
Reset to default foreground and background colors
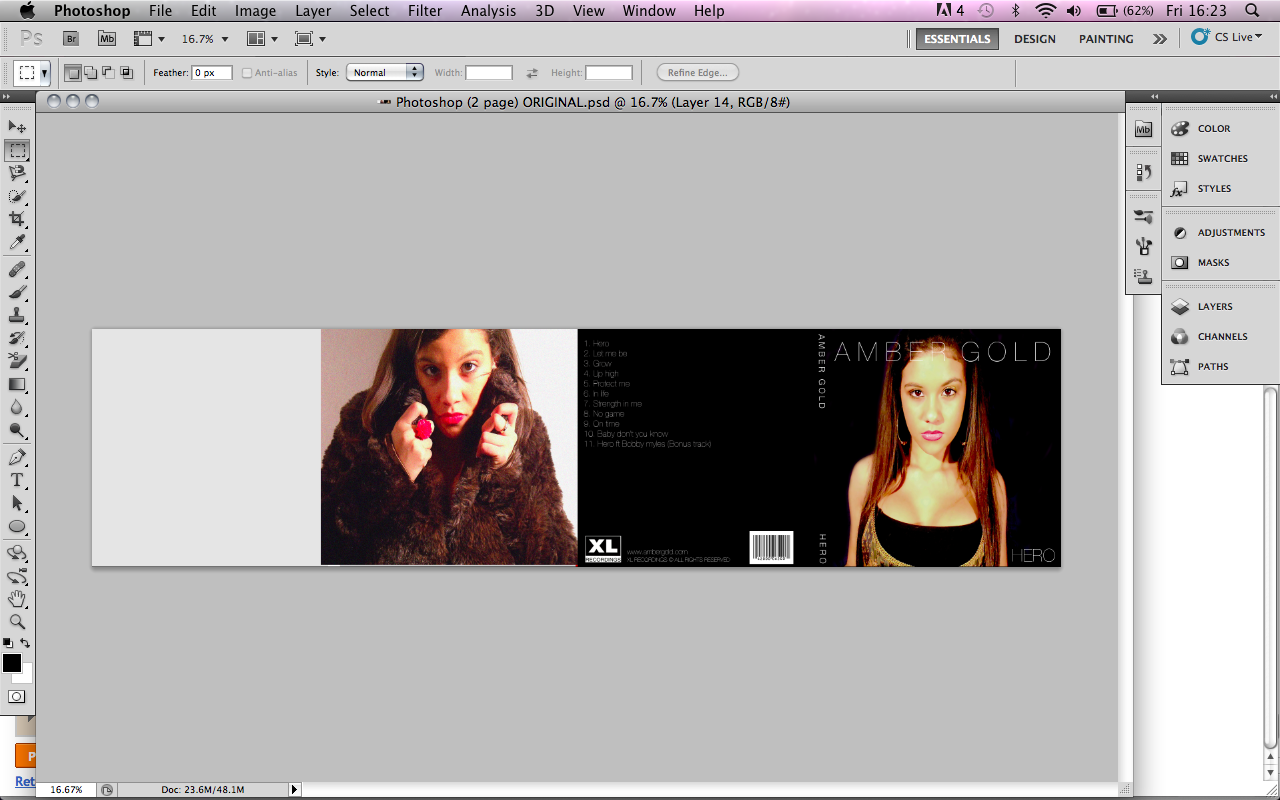point(8,643)
